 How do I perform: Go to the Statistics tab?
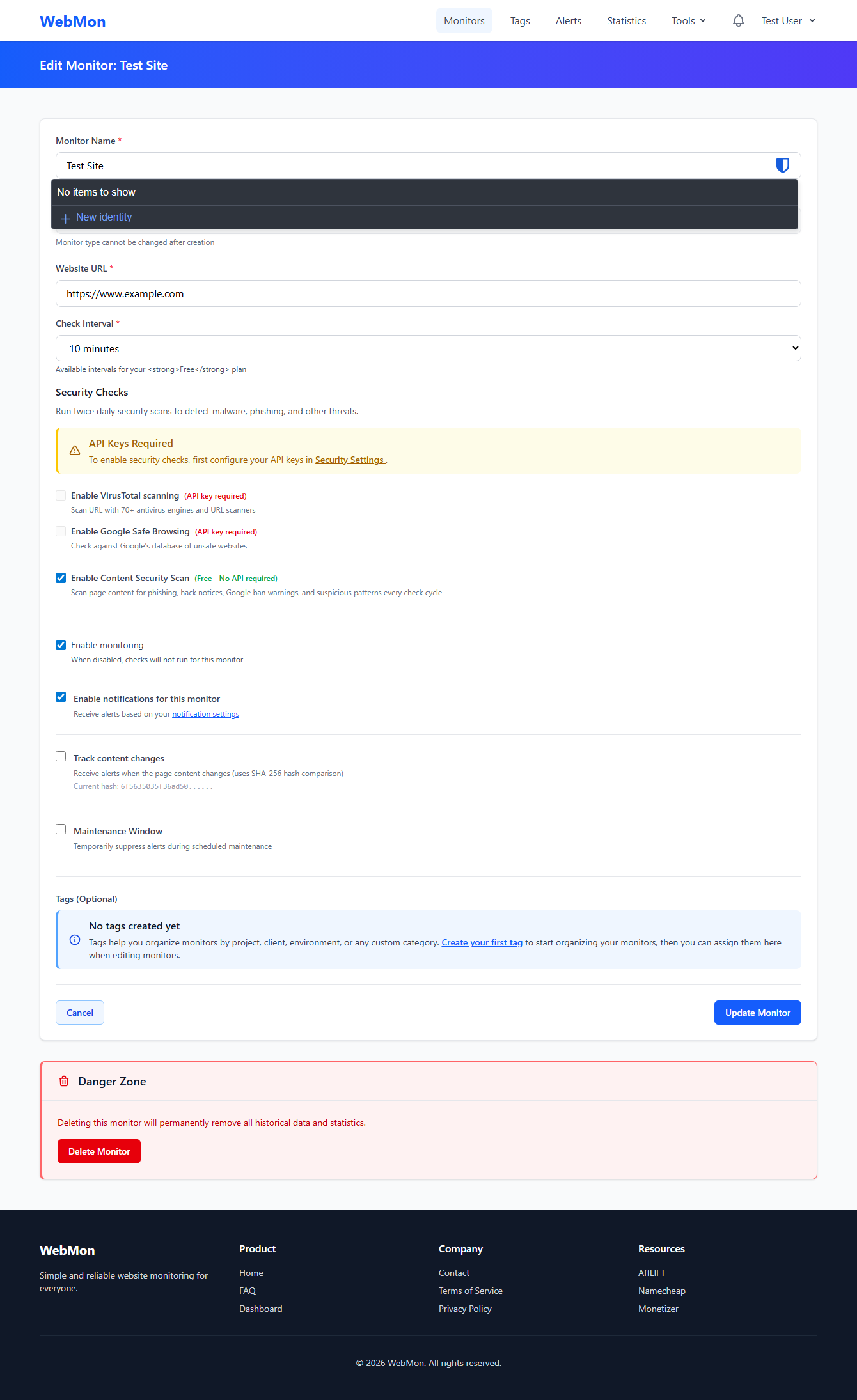[626, 21]
